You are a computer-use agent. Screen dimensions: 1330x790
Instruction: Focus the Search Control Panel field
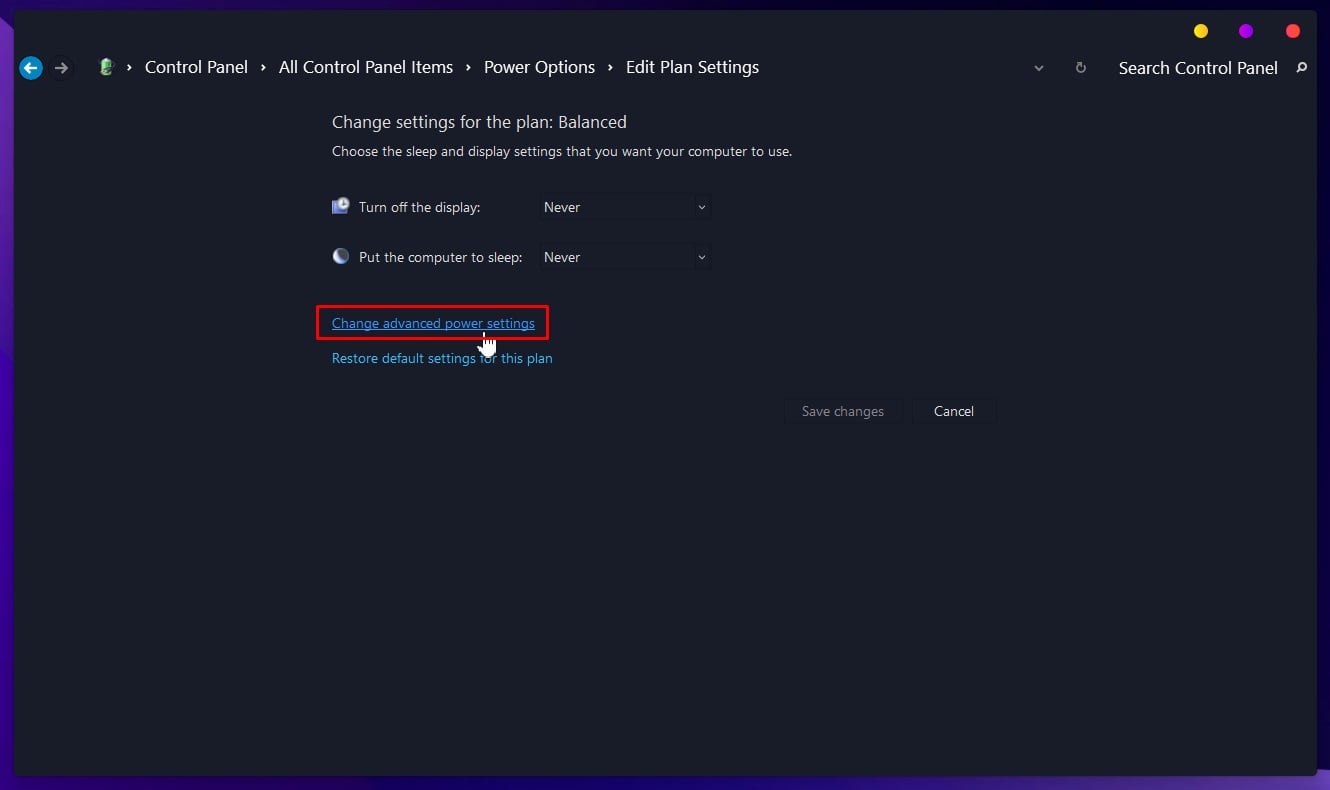pos(1197,68)
